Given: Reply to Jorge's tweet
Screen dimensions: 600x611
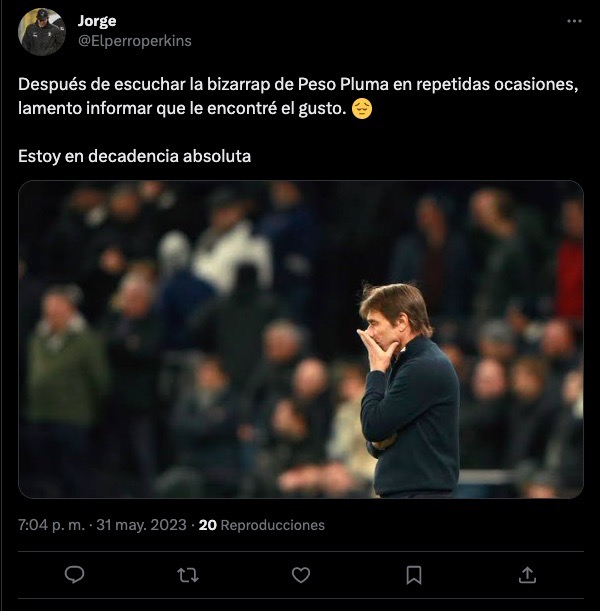Looking at the screenshot, I should pyautogui.click(x=73, y=574).
